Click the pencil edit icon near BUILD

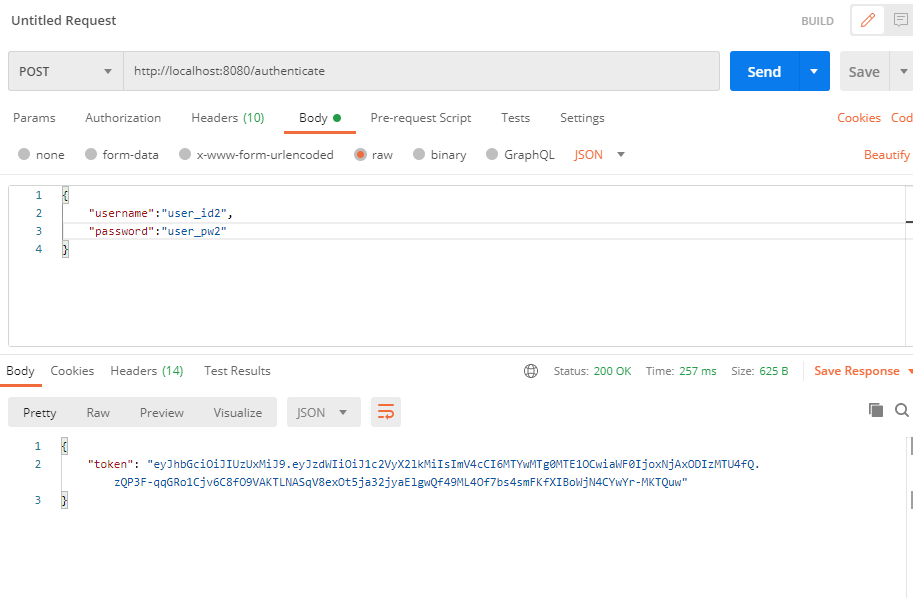(868, 20)
